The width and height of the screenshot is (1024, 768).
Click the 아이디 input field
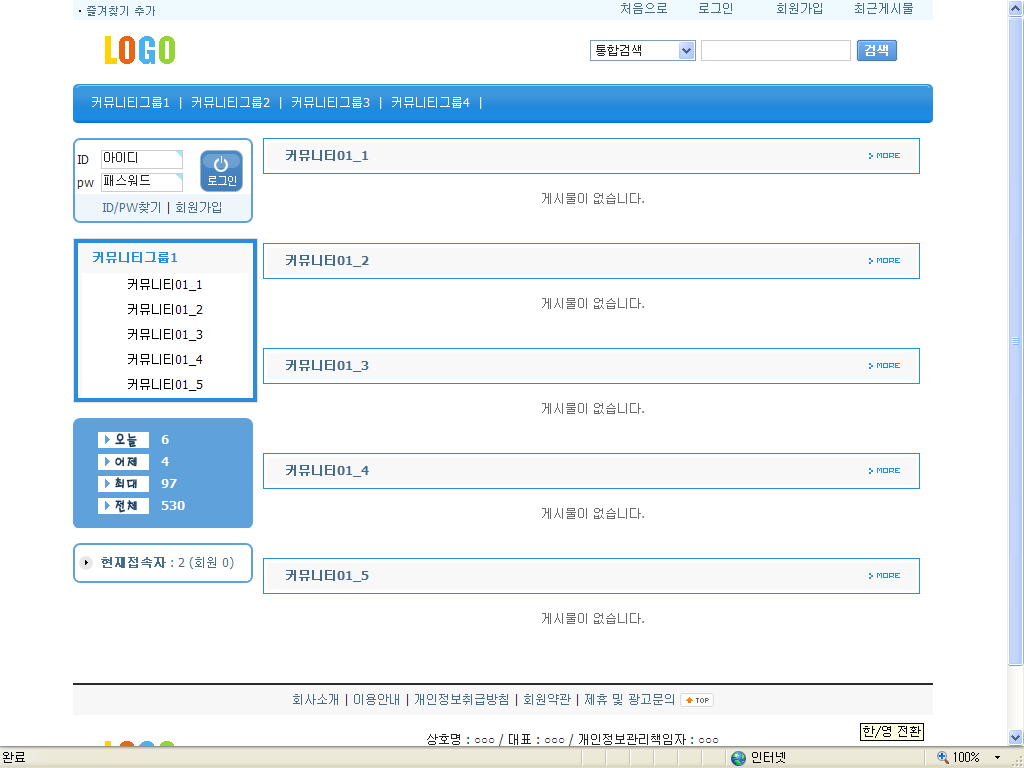(141, 159)
